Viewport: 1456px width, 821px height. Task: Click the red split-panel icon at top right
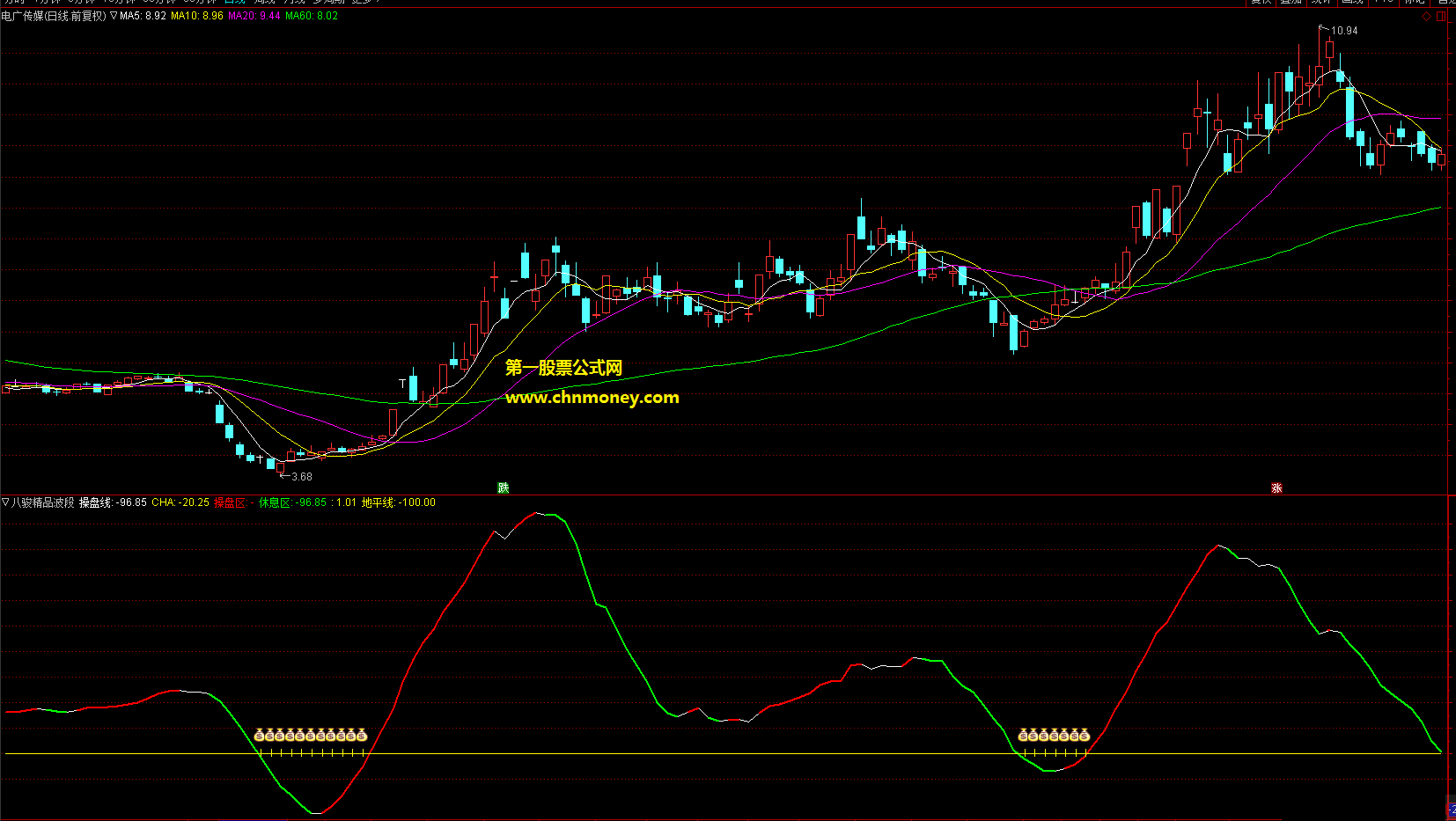[1442, 16]
